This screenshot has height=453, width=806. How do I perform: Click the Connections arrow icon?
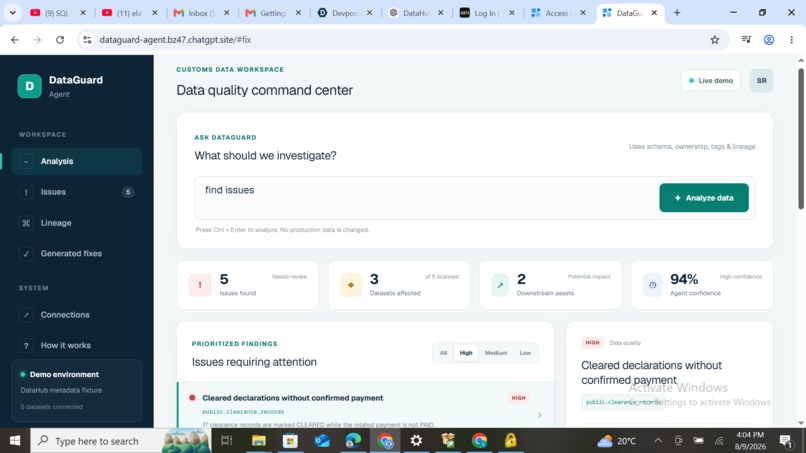coord(26,315)
